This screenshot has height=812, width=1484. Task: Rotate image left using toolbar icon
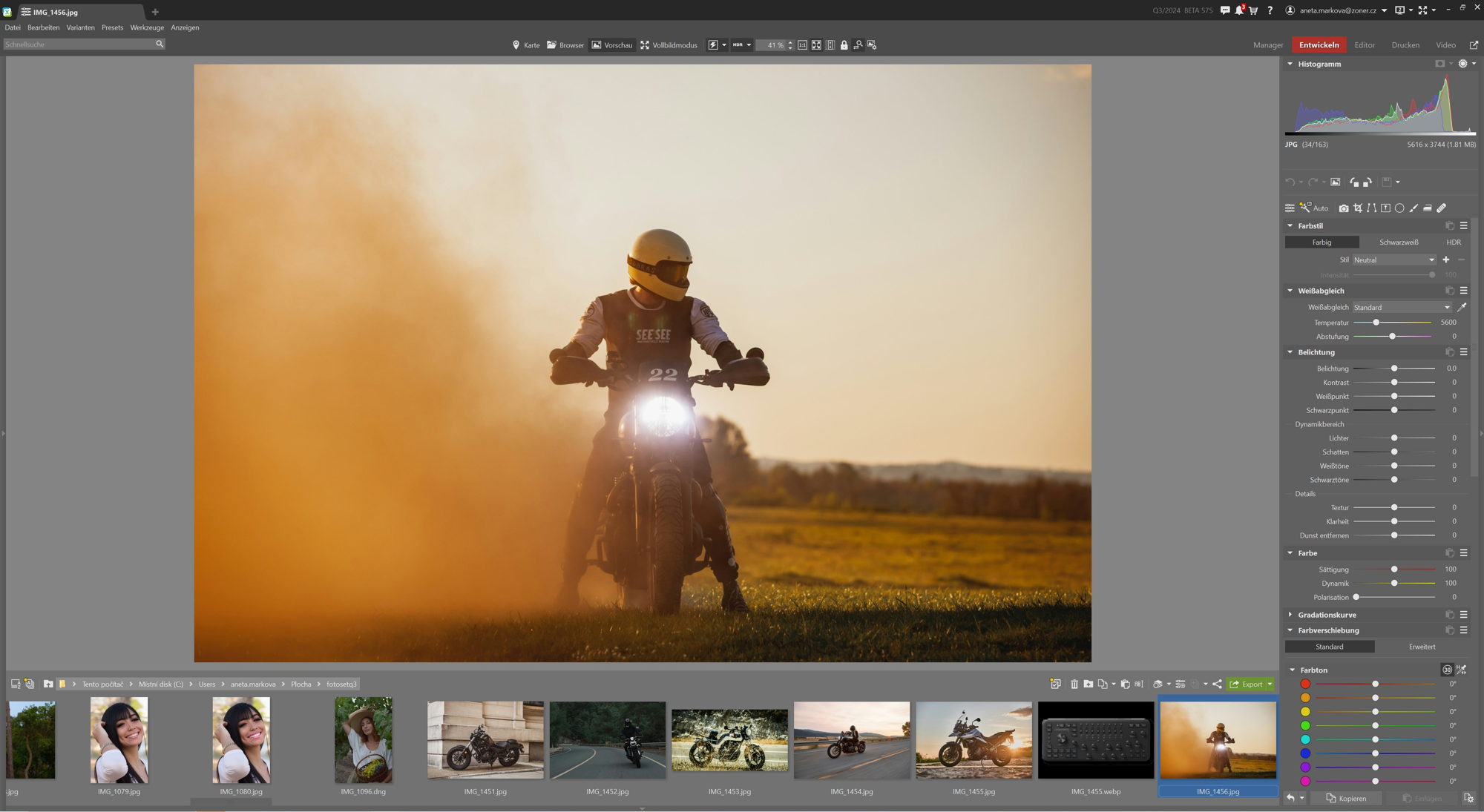click(1354, 182)
